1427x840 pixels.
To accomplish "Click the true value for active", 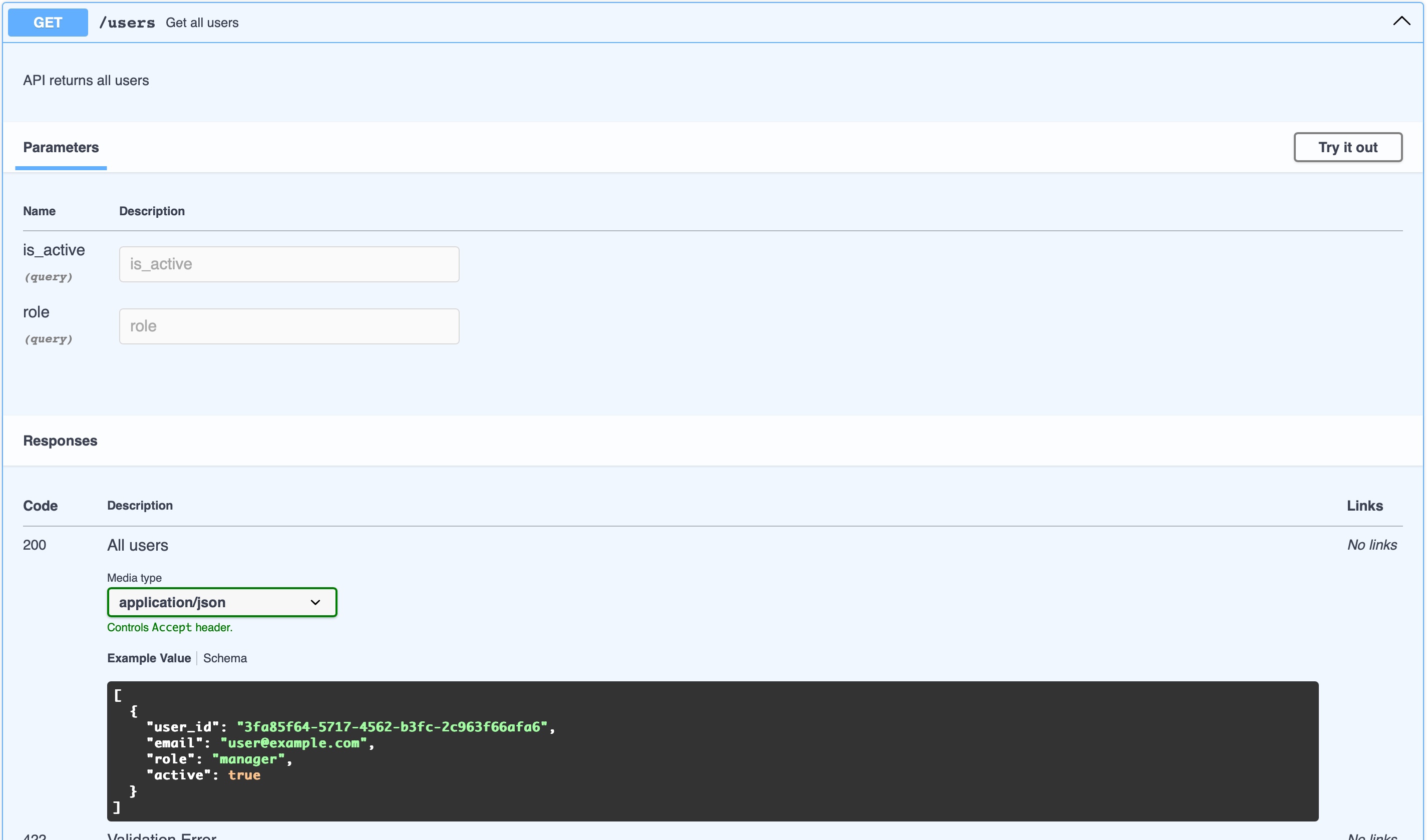I will [x=244, y=775].
